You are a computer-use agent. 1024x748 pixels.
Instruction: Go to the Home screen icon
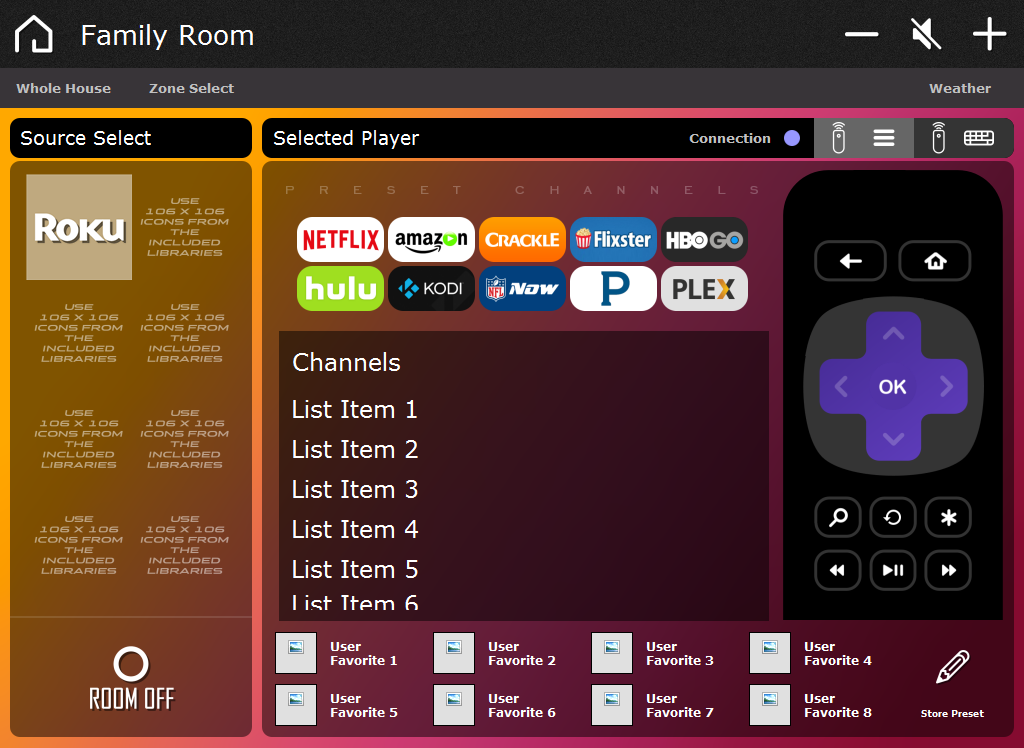34,34
